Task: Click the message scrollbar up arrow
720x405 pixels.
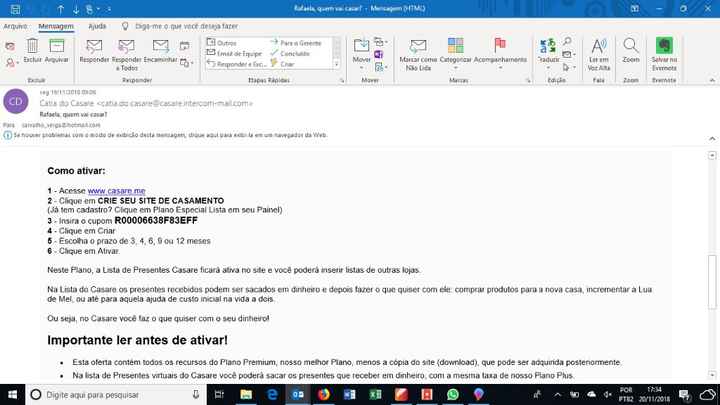Action: [x=712, y=156]
